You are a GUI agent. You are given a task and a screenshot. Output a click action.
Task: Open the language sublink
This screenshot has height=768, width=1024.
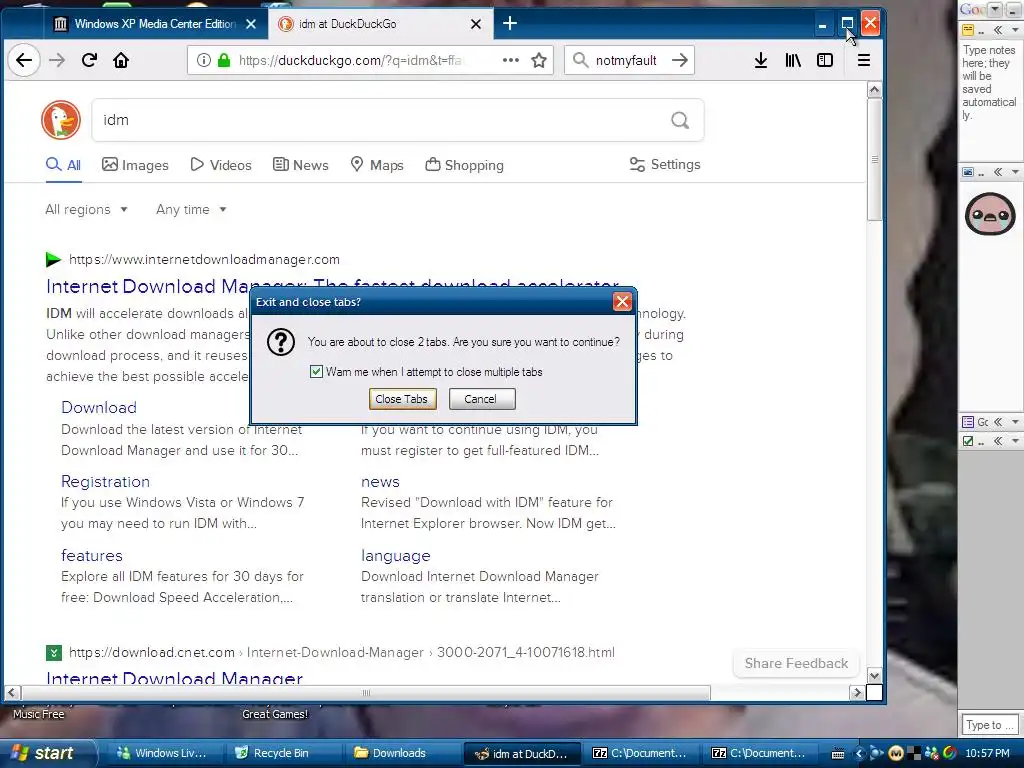pos(396,556)
